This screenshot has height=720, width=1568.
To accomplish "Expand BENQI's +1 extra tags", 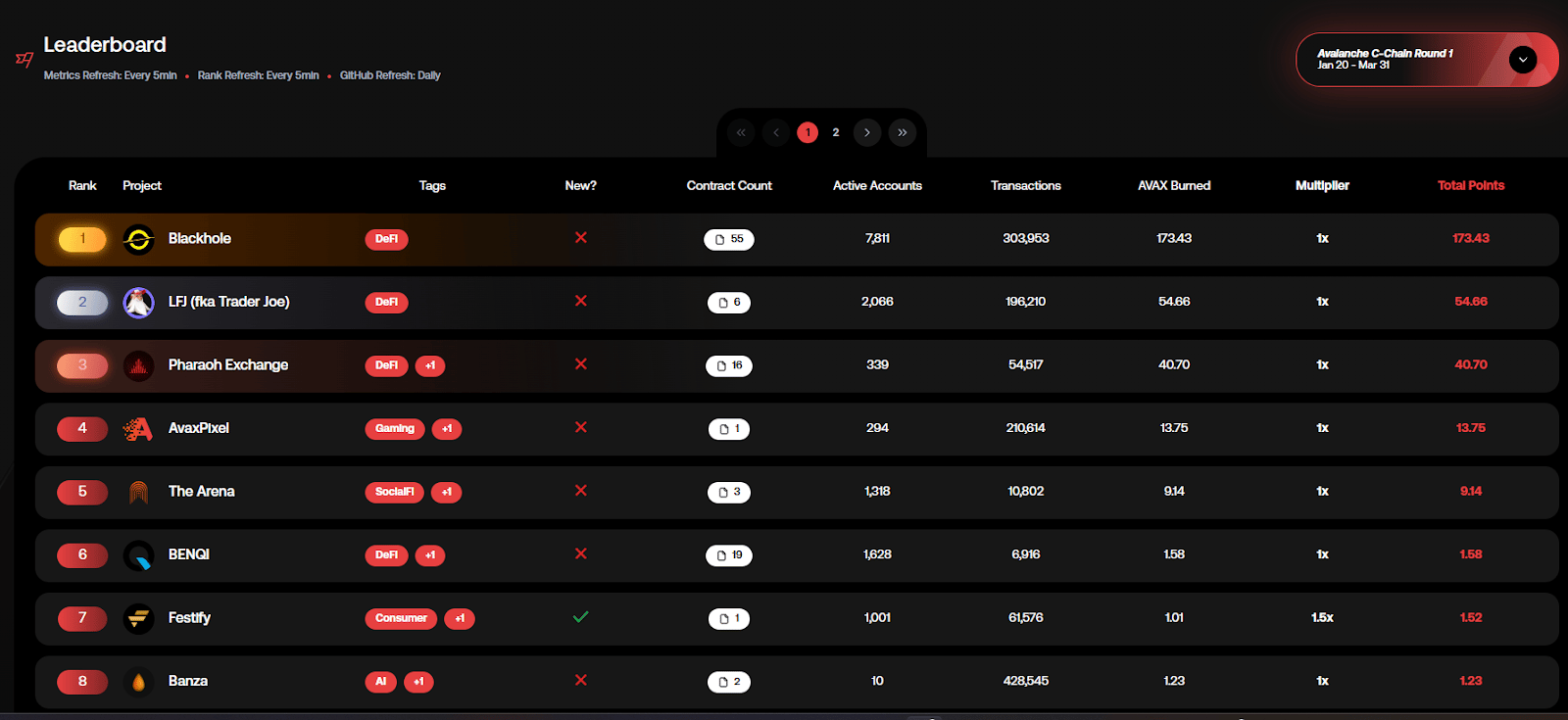I will 430,555.
